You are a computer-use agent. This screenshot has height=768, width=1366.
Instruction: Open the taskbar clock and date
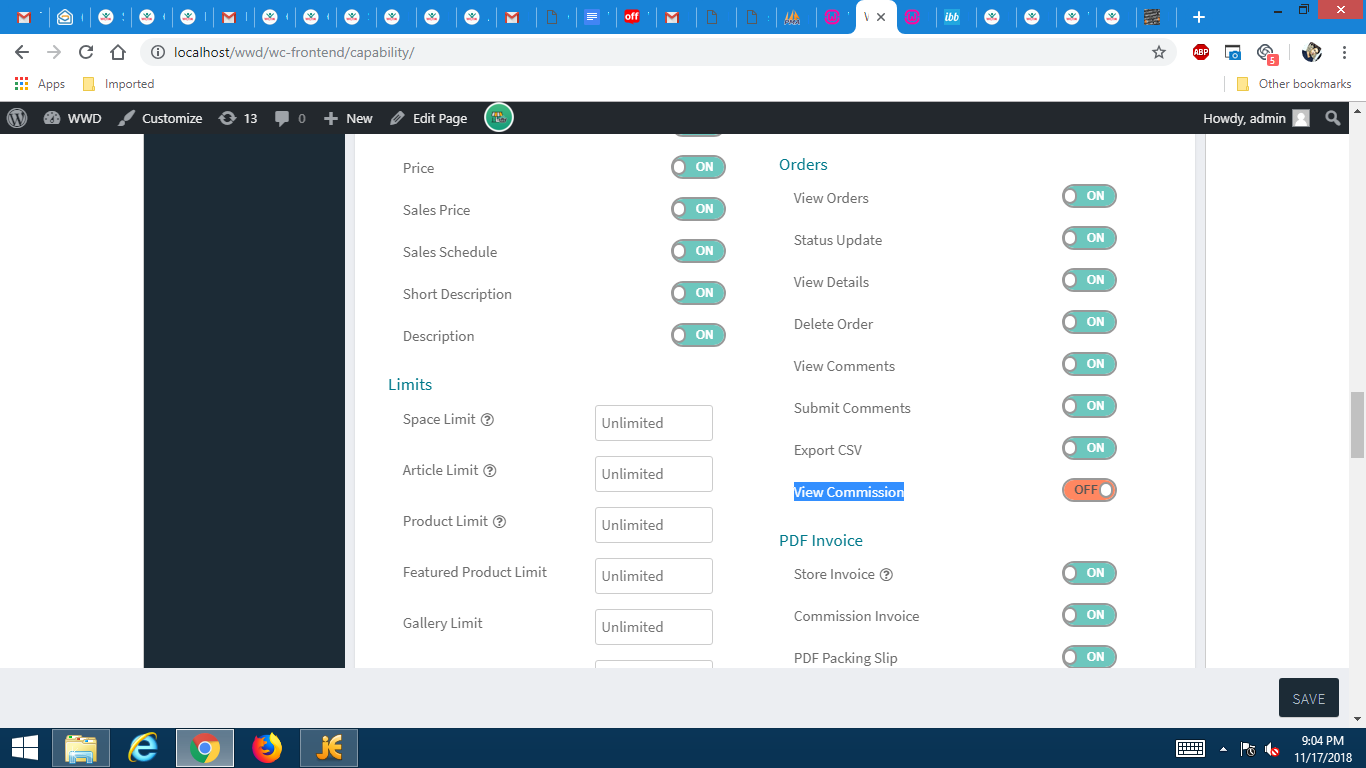1322,748
